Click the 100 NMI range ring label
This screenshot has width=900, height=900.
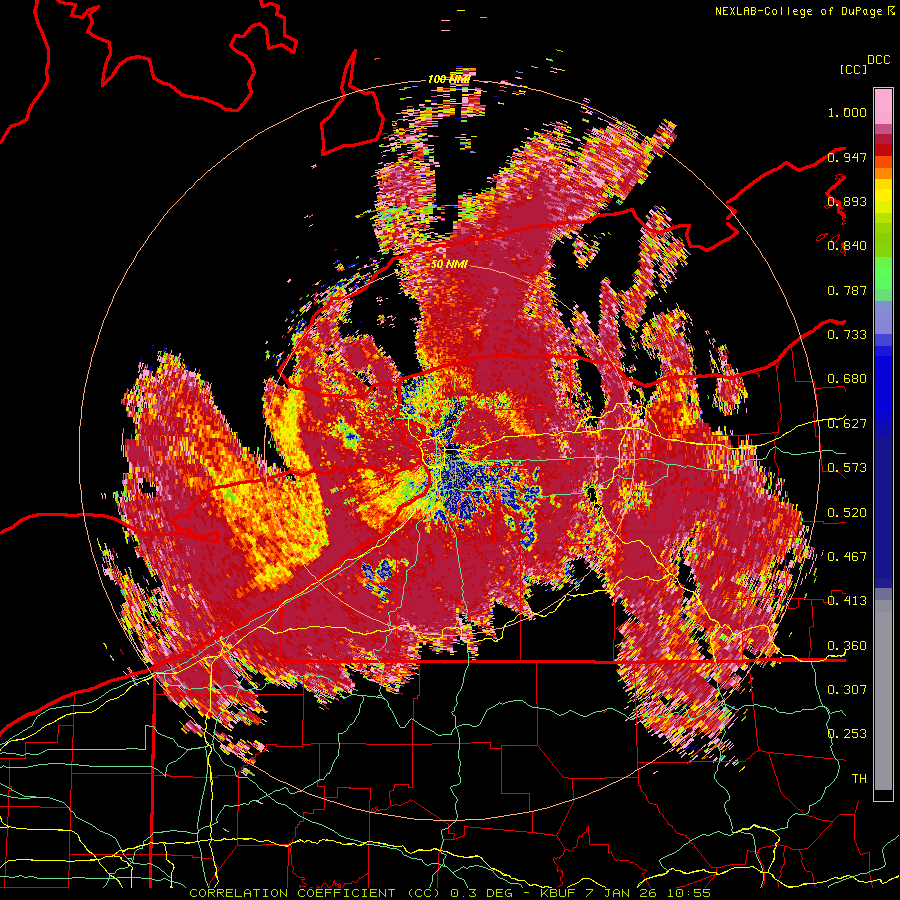449,79
